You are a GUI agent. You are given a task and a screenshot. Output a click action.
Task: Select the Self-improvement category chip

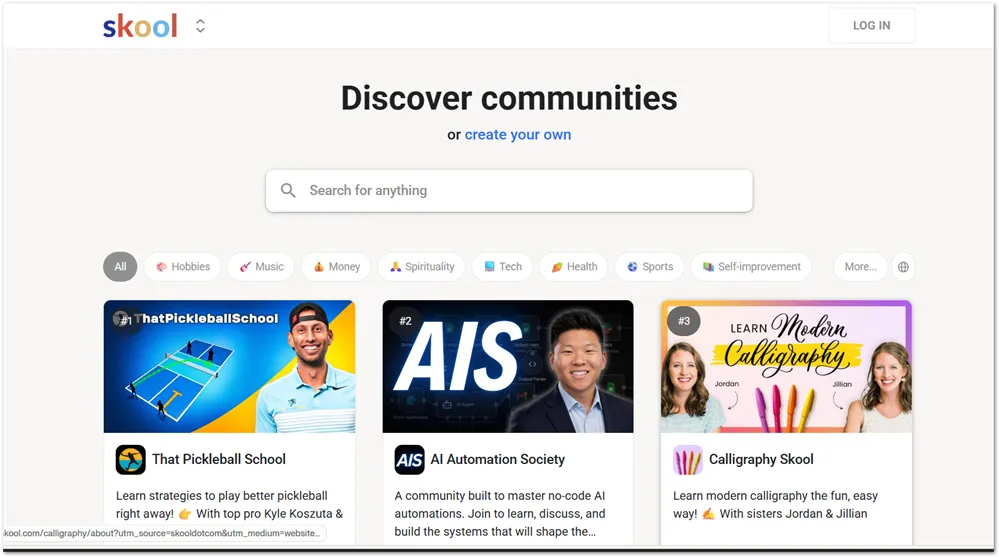click(751, 267)
